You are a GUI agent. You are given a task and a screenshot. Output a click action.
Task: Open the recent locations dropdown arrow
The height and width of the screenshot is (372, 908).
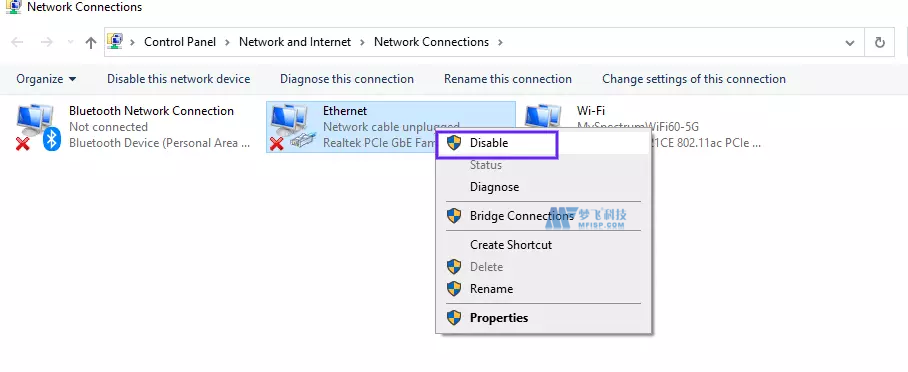pyautogui.click(x=70, y=42)
